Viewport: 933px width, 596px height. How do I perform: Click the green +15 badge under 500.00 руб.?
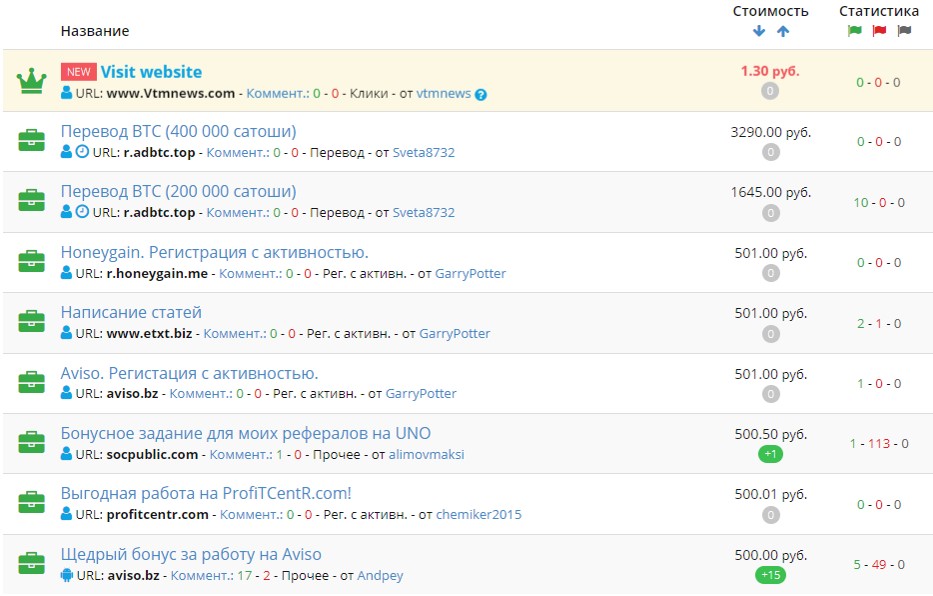[771, 575]
